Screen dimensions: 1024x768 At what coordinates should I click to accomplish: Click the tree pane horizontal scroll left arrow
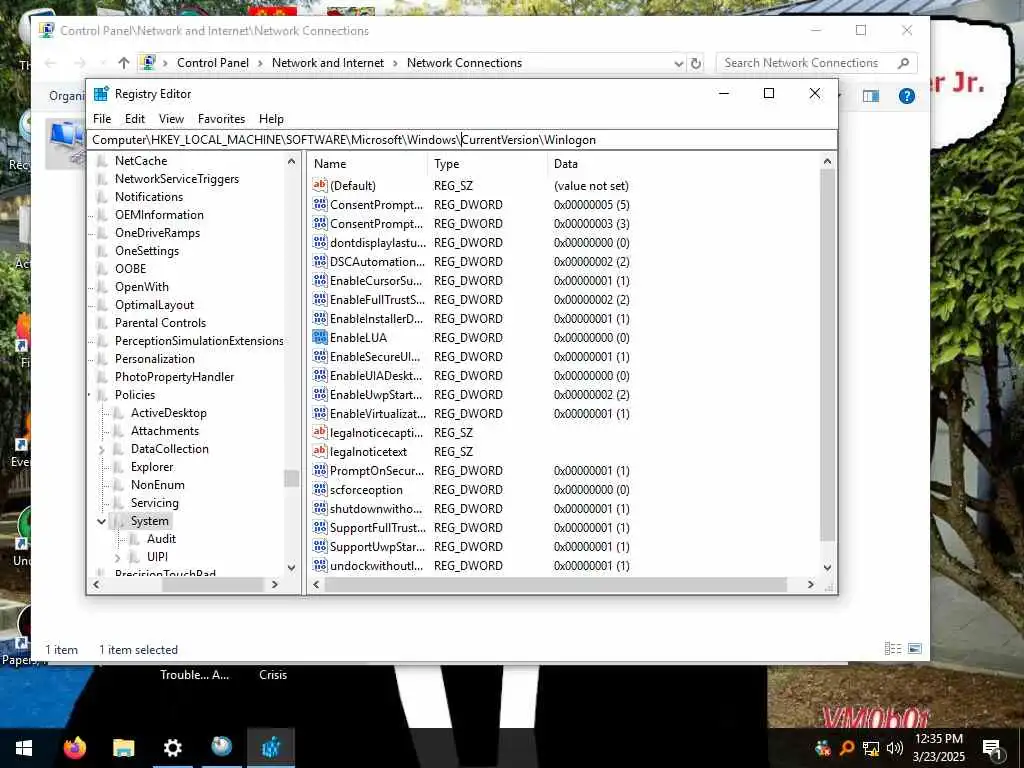point(97,584)
